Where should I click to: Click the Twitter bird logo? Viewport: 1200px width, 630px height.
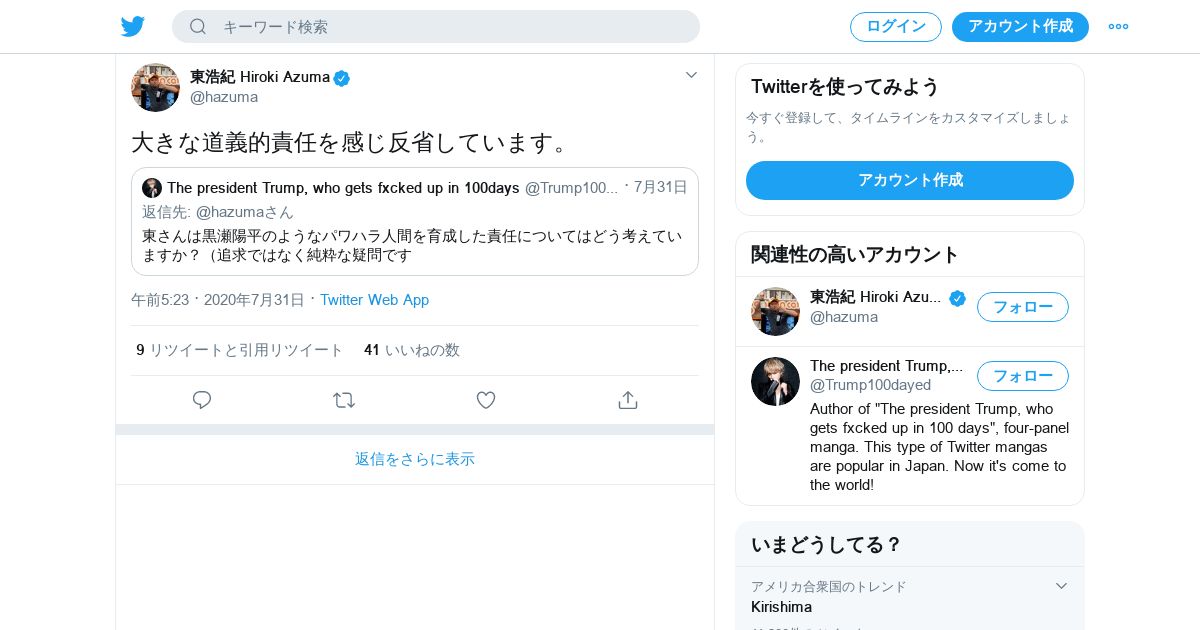(x=133, y=26)
